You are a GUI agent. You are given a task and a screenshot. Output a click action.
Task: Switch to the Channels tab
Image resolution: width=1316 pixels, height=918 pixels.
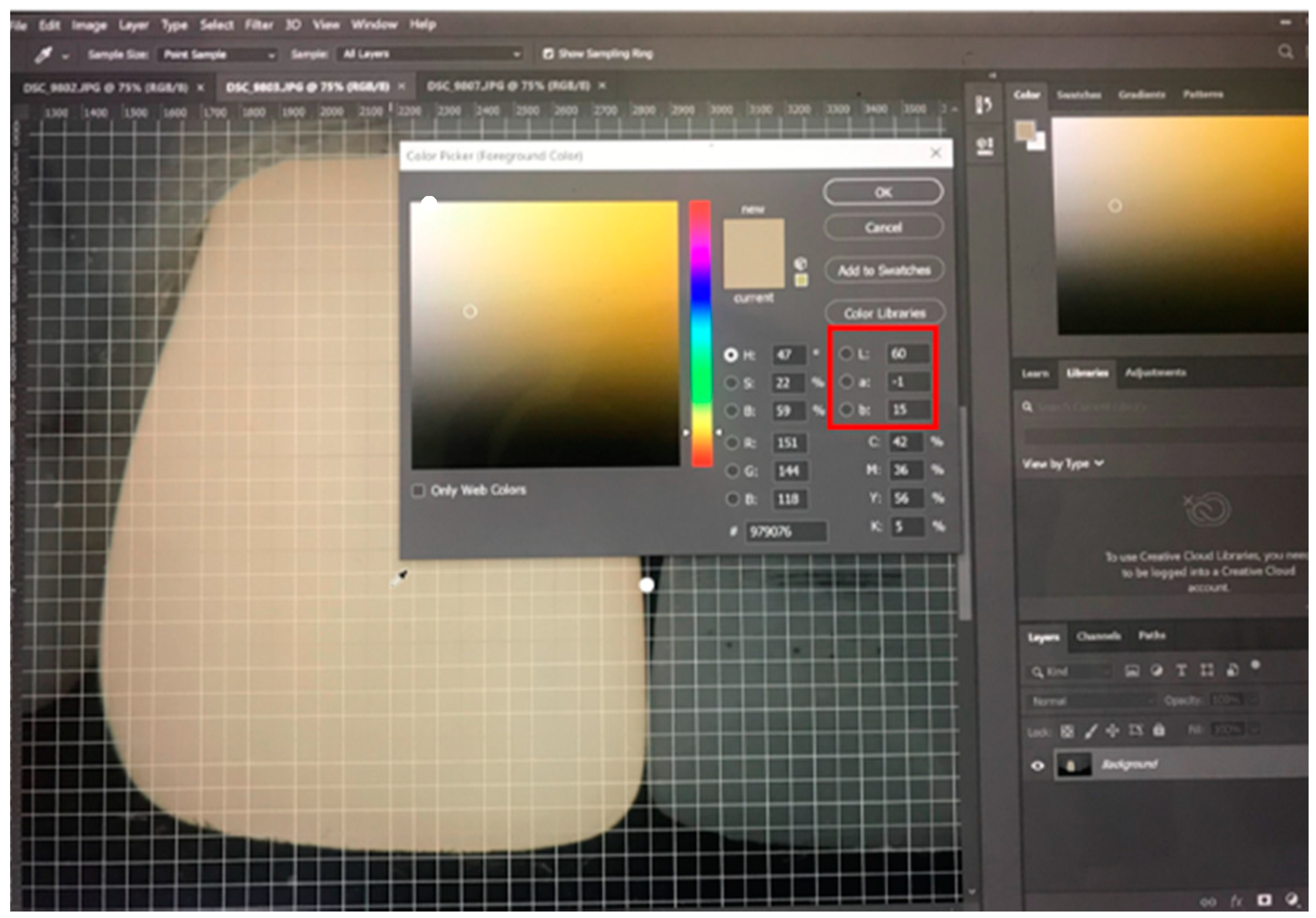(x=1098, y=636)
